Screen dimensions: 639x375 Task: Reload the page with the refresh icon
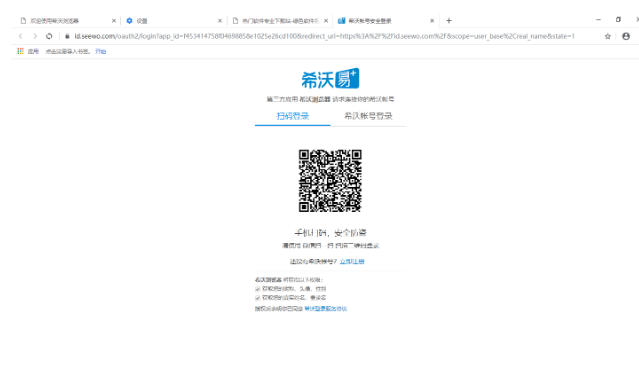coord(49,36)
